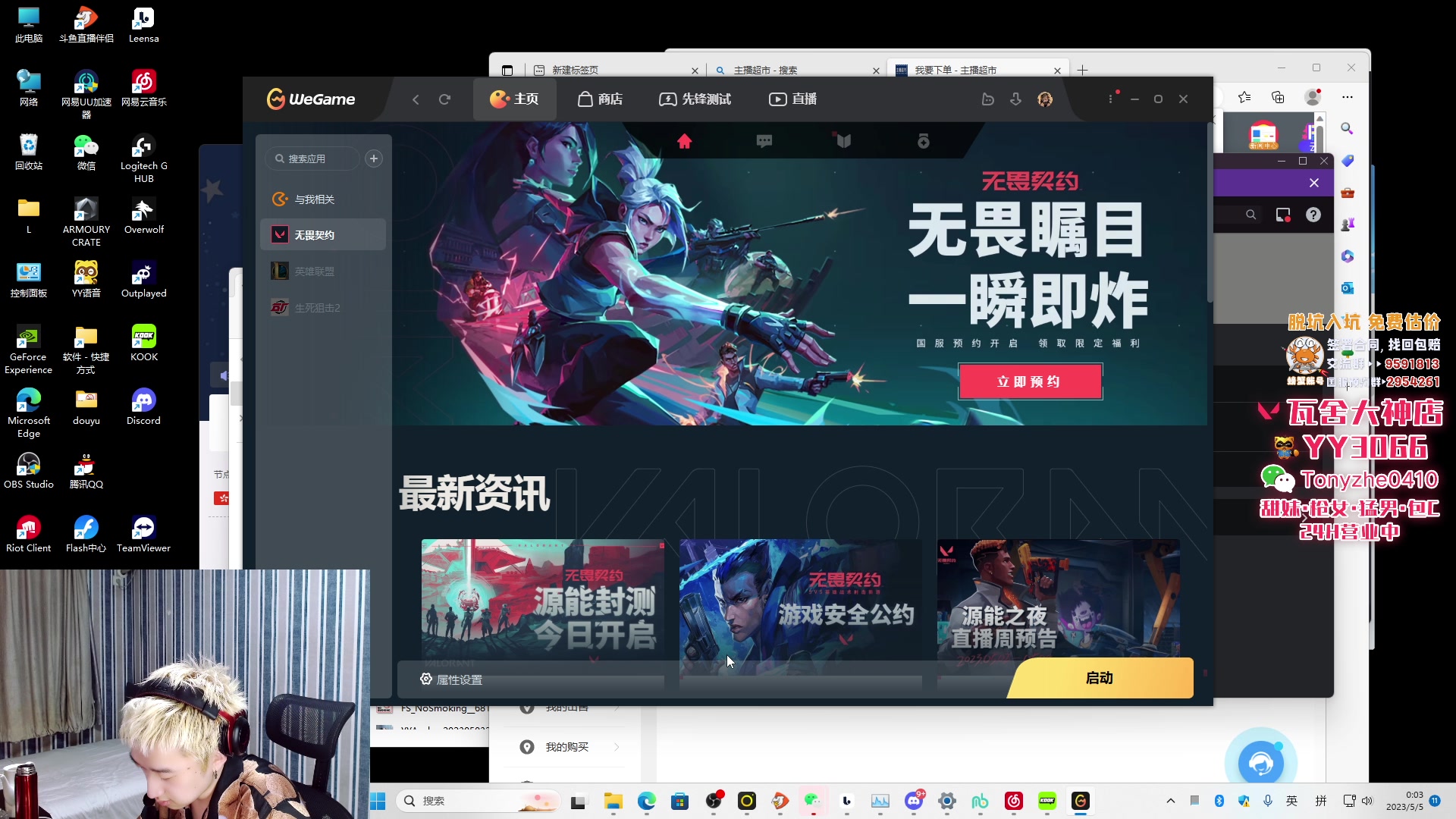Viewport: 1456px width, 819px height.
Task: Open 网易云音乐 desktop shortcut
Action: click(143, 88)
